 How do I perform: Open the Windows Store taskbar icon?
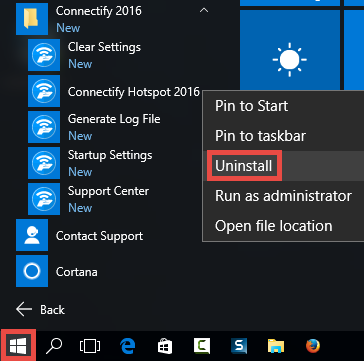click(x=165, y=347)
